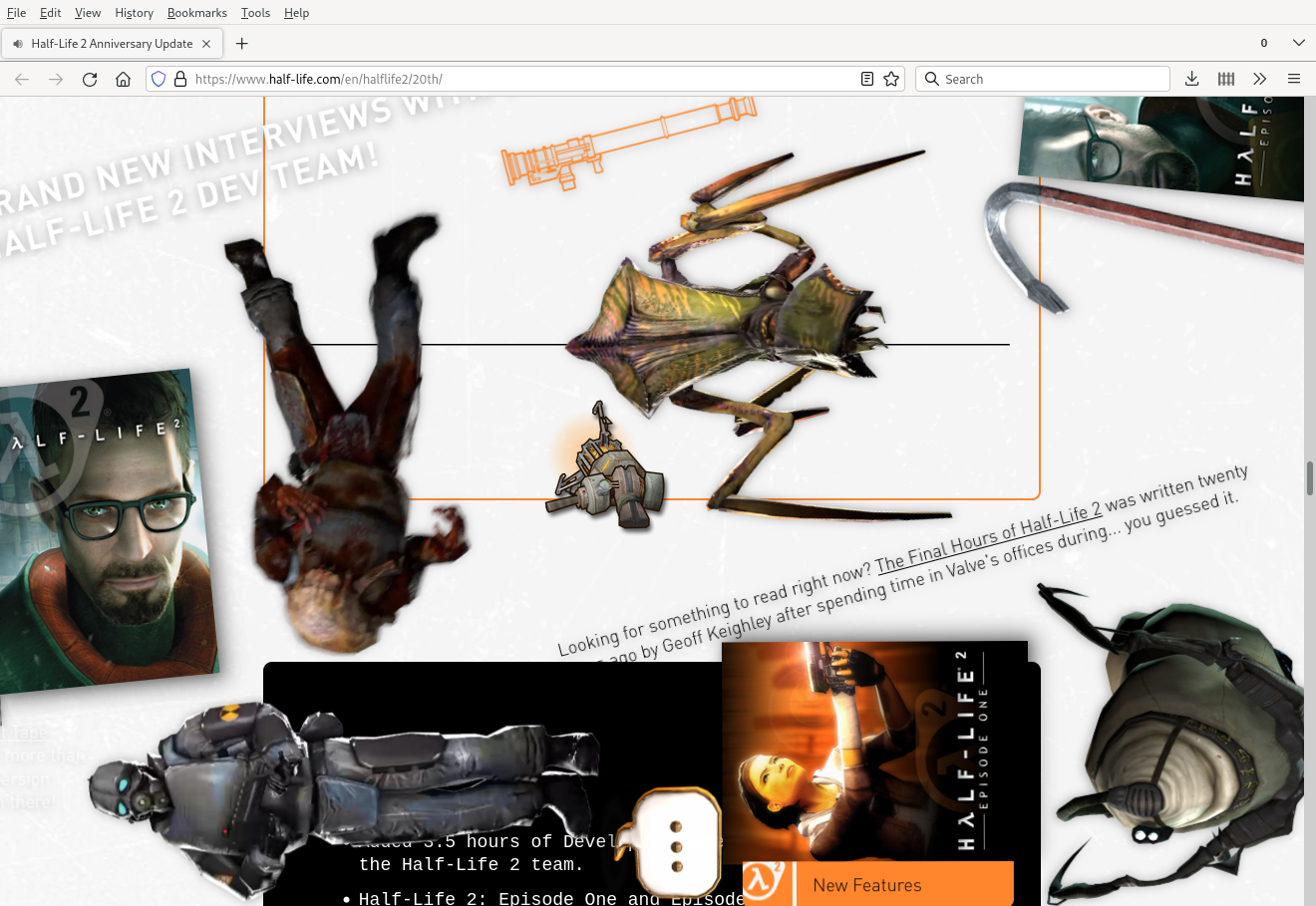Mute the tab's playing audio icon
The height and width of the screenshot is (906, 1316).
(x=18, y=44)
